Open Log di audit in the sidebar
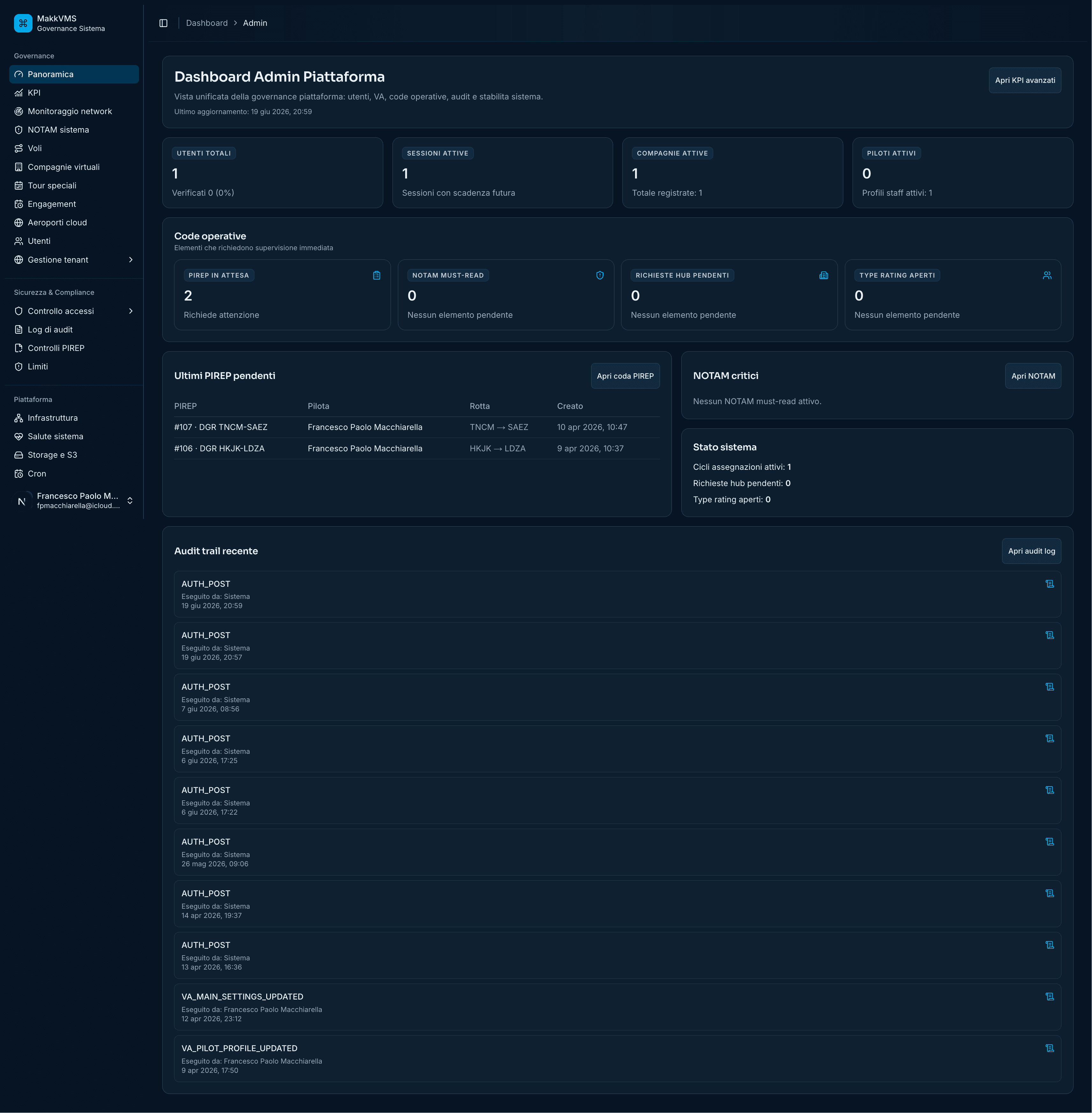The width and height of the screenshot is (1092, 1113). coord(74,330)
